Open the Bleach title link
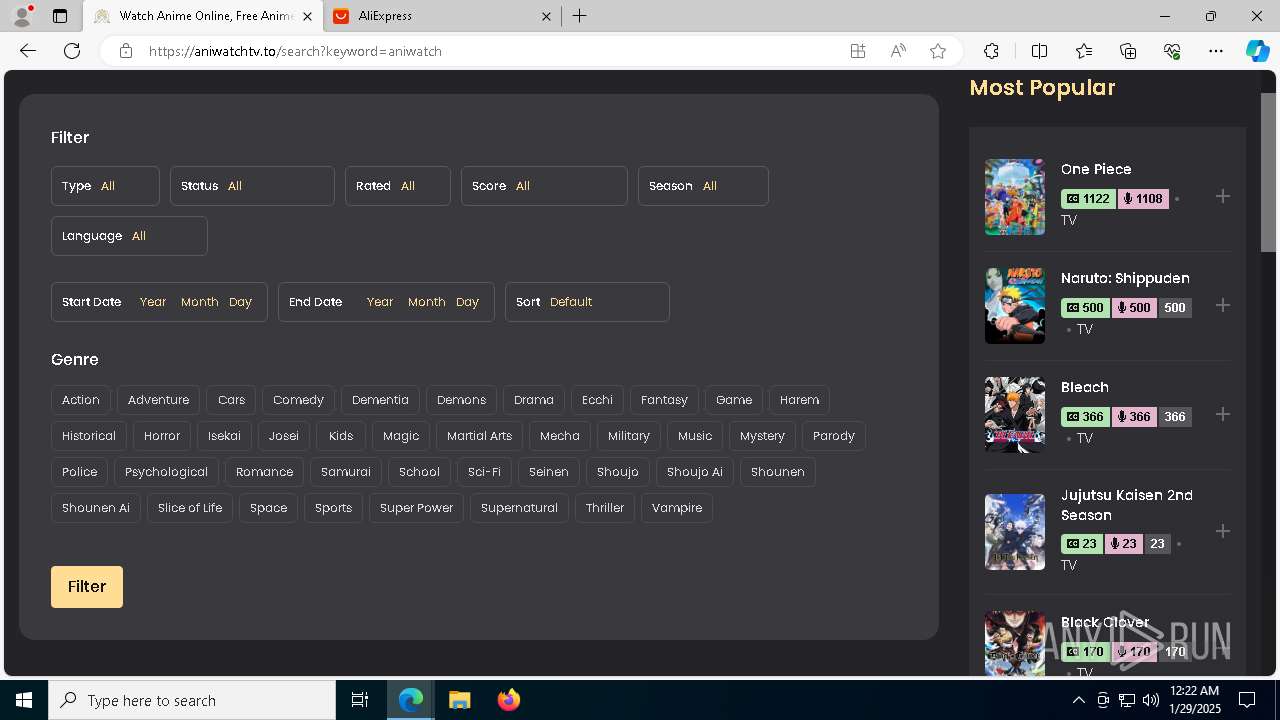 [x=1085, y=387]
